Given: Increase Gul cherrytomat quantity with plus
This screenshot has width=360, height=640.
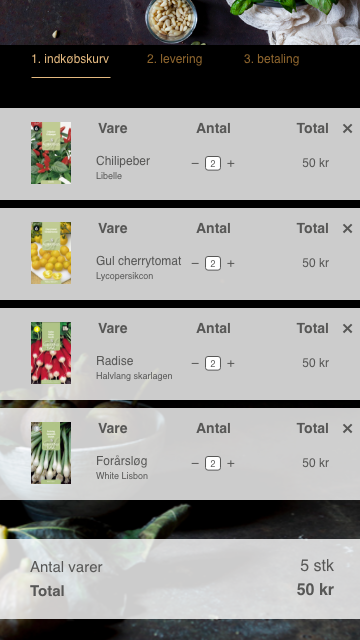Looking at the screenshot, I should click(231, 264).
